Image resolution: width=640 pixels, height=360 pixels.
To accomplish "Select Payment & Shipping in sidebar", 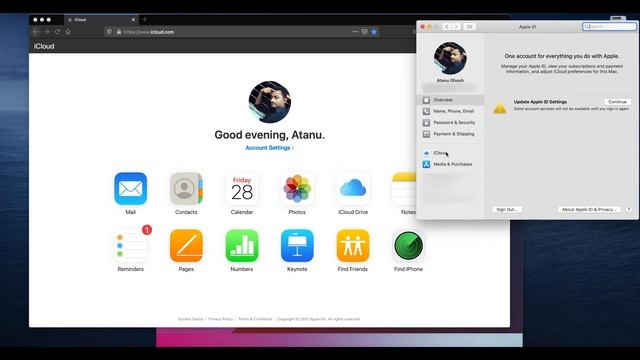I will pyautogui.click(x=451, y=134).
